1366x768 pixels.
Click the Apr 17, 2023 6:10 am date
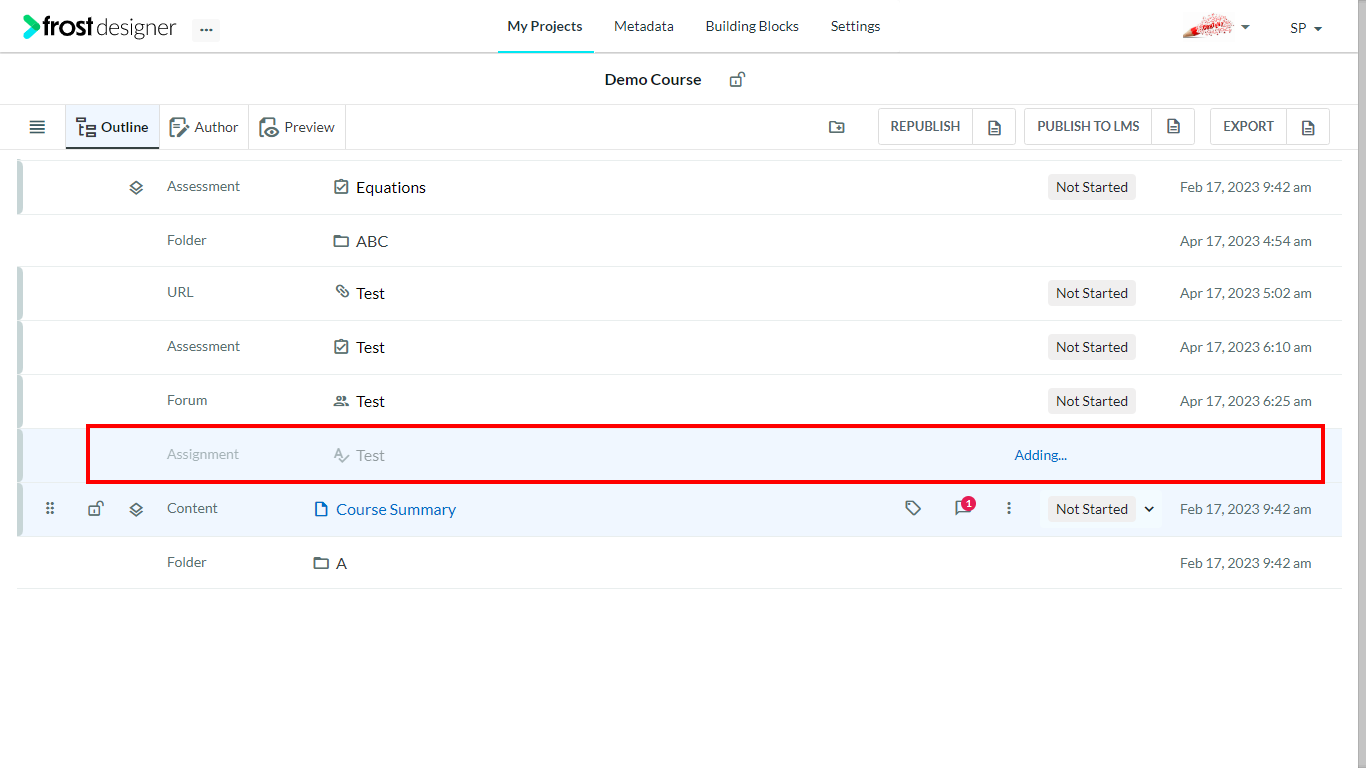[x=1246, y=347]
